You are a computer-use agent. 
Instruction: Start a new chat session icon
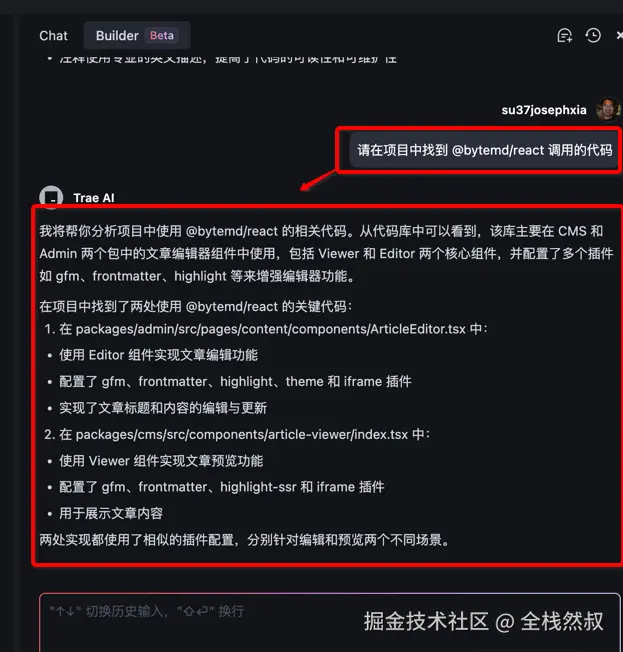(x=564, y=36)
